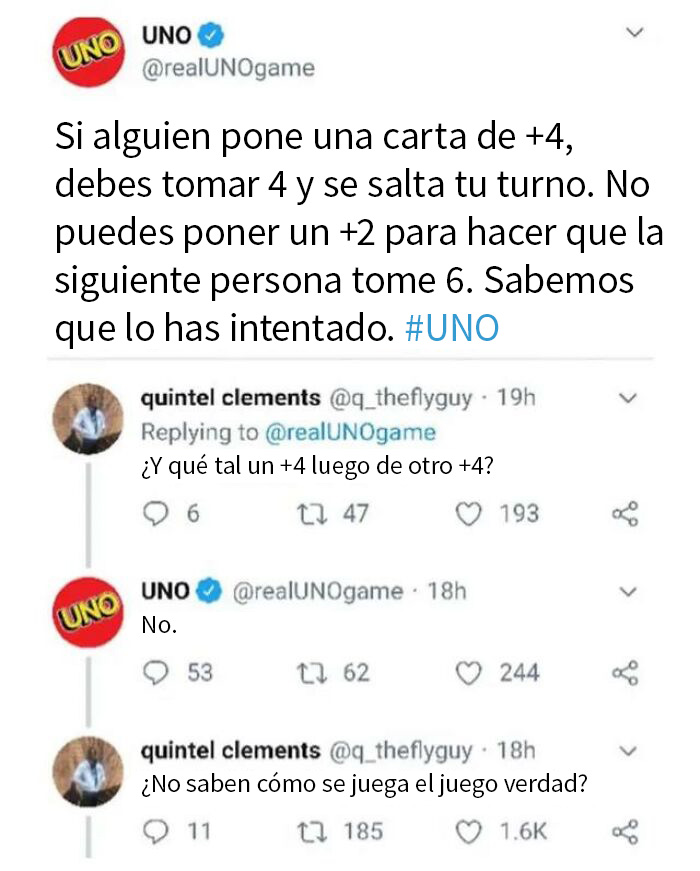Image resolution: width=700 pixels, height=871 pixels.
Task: Open the chevron menu on quintel's first reply
Action: (630, 397)
